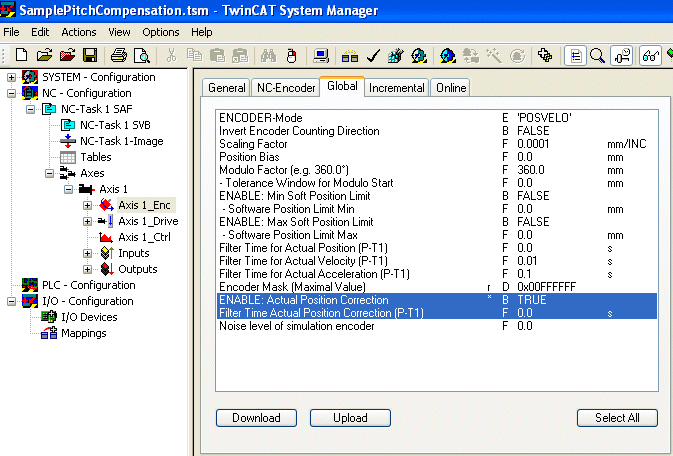Select I/O Devices tree item

[89, 317]
